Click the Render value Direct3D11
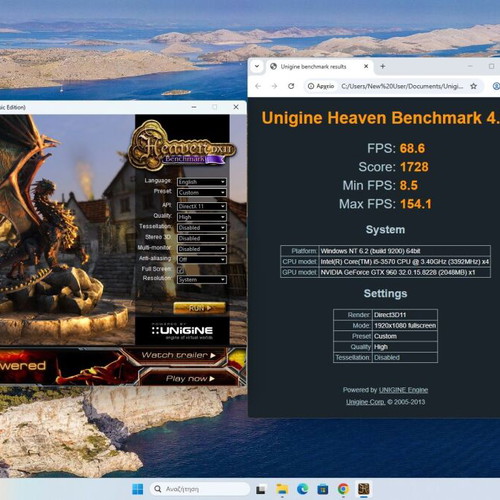 [405, 315]
